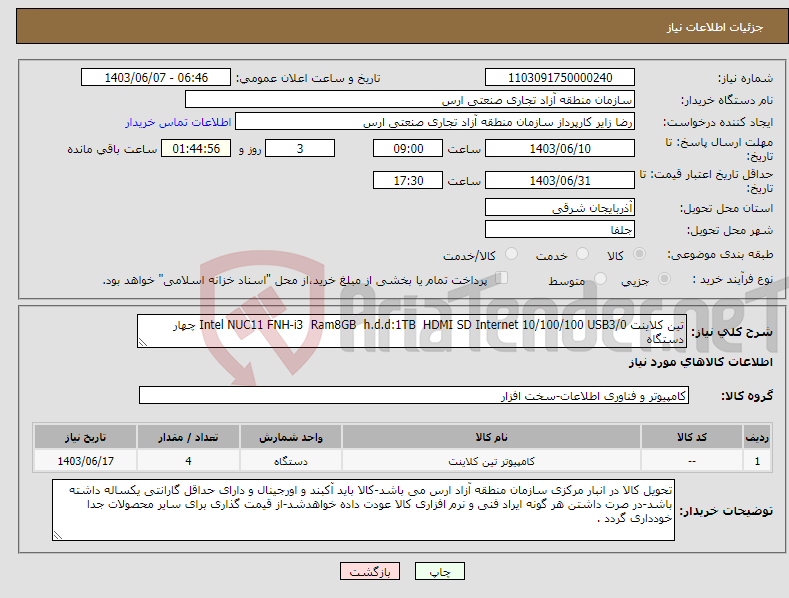Click the دستگاه unit cell
Viewport: 789px width, 598px height.
[291, 461]
